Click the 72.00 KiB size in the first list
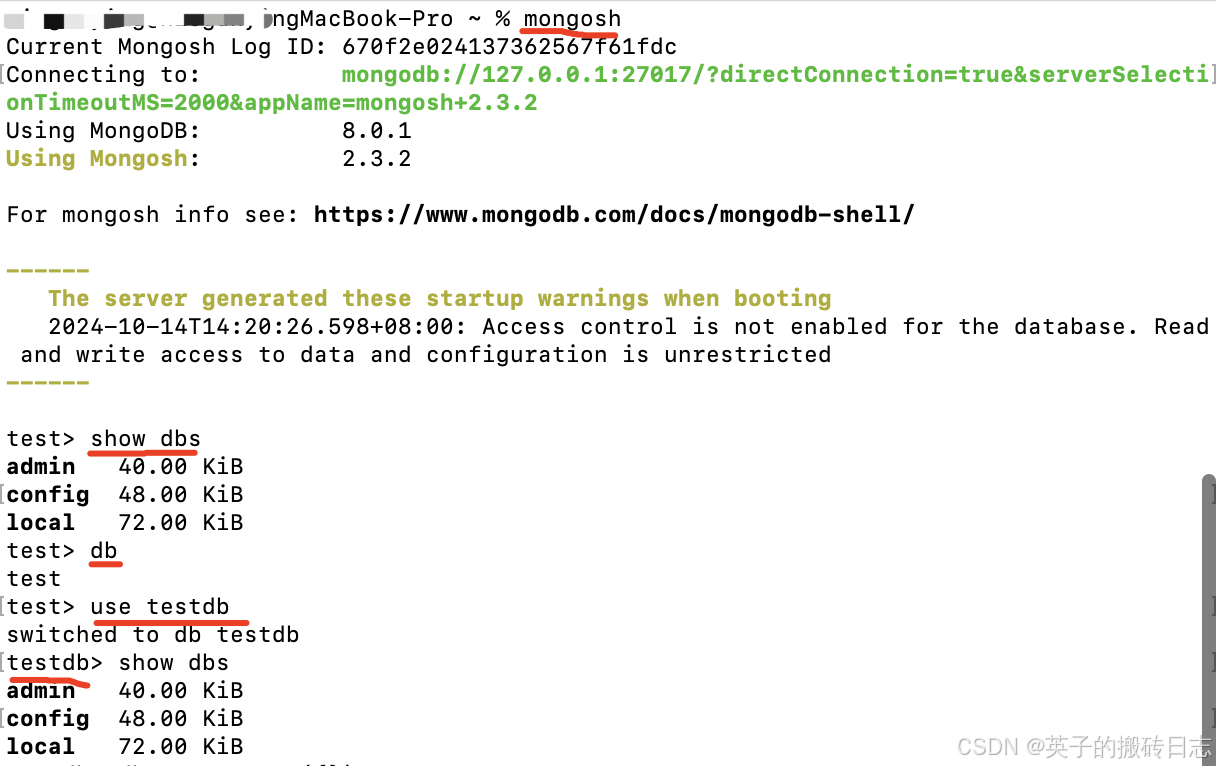 coord(180,522)
